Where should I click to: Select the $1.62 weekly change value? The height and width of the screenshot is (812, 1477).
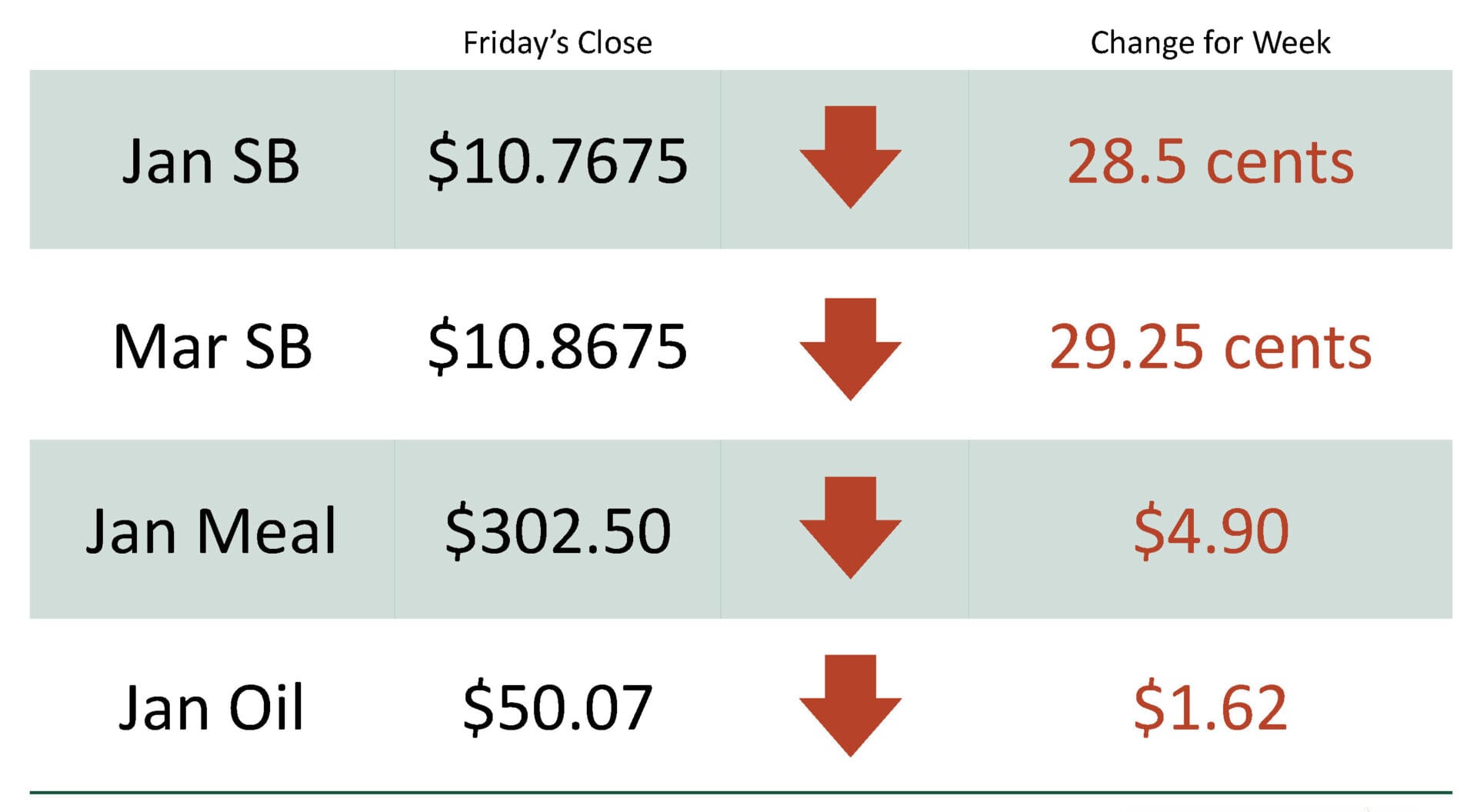click(x=1210, y=707)
